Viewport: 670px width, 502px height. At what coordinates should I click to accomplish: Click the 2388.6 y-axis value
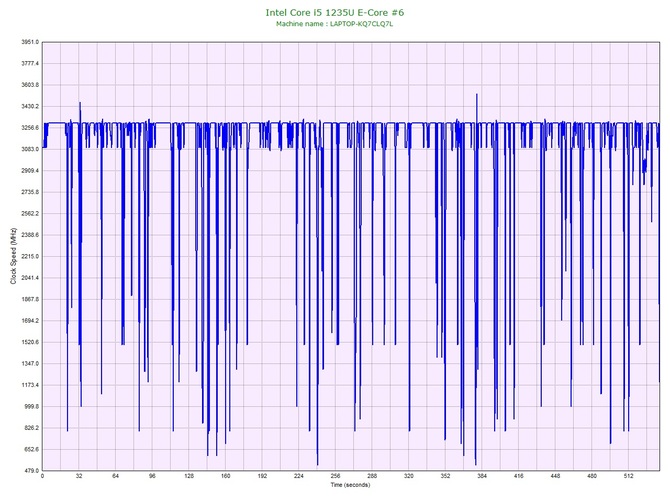pyautogui.click(x=30, y=235)
